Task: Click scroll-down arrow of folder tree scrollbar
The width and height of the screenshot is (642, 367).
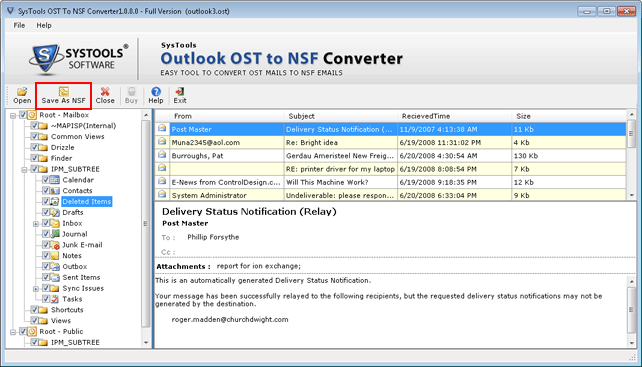Action: [x=146, y=342]
